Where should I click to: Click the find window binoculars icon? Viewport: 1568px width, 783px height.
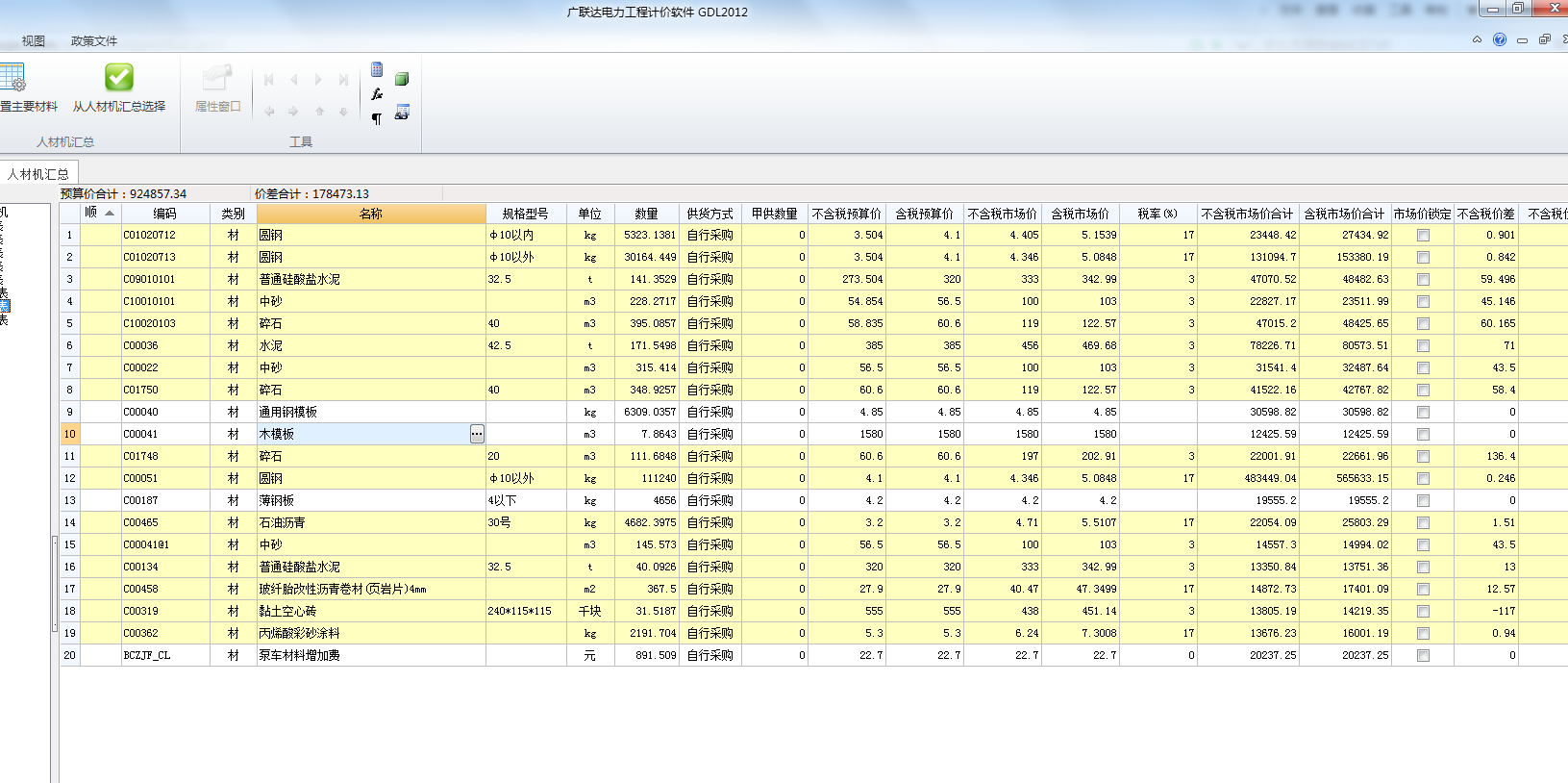(402, 112)
